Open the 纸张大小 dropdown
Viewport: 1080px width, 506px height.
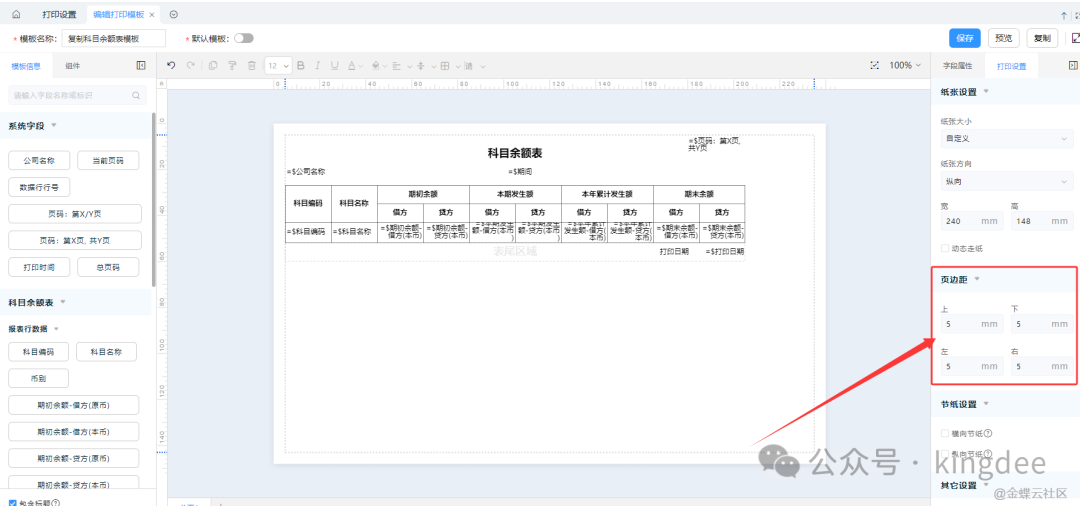click(x=1006, y=139)
